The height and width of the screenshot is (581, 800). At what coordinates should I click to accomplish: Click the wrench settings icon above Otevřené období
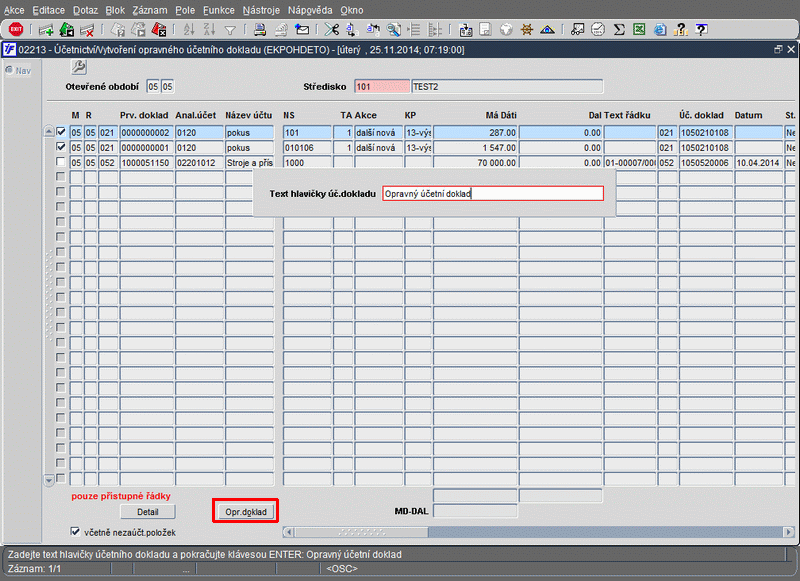pos(79,67)
